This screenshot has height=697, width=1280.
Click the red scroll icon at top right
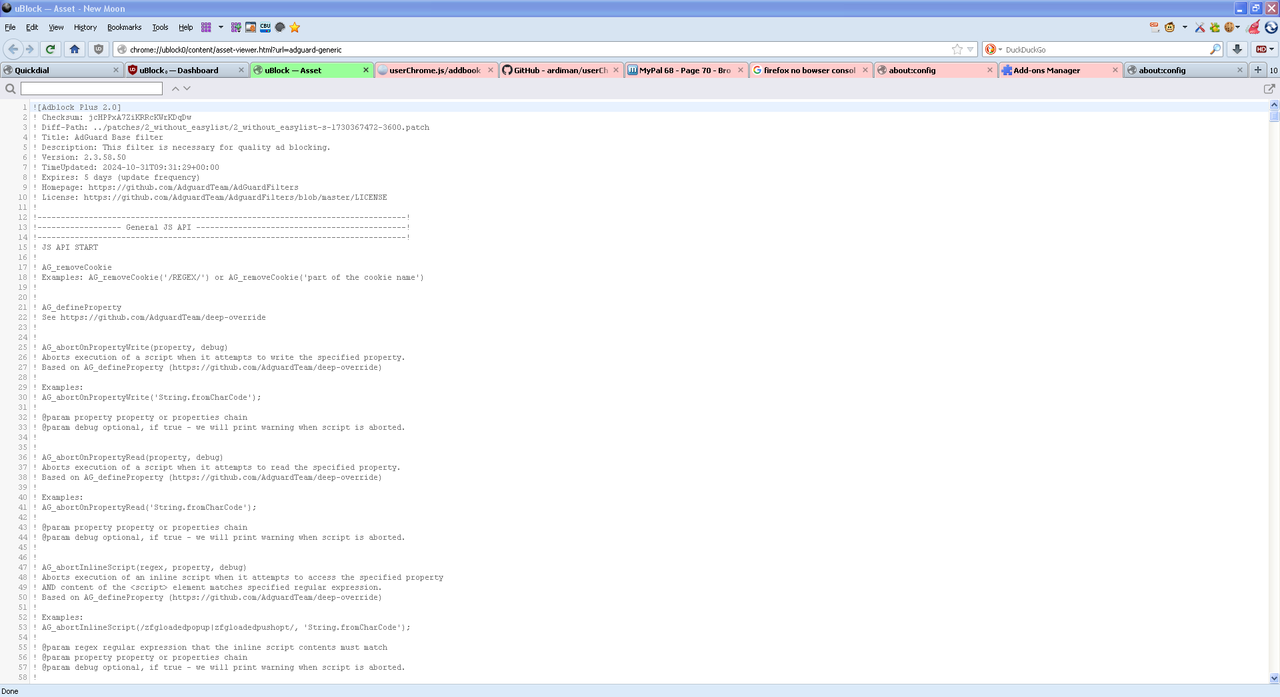click(x=1154, y=27)
